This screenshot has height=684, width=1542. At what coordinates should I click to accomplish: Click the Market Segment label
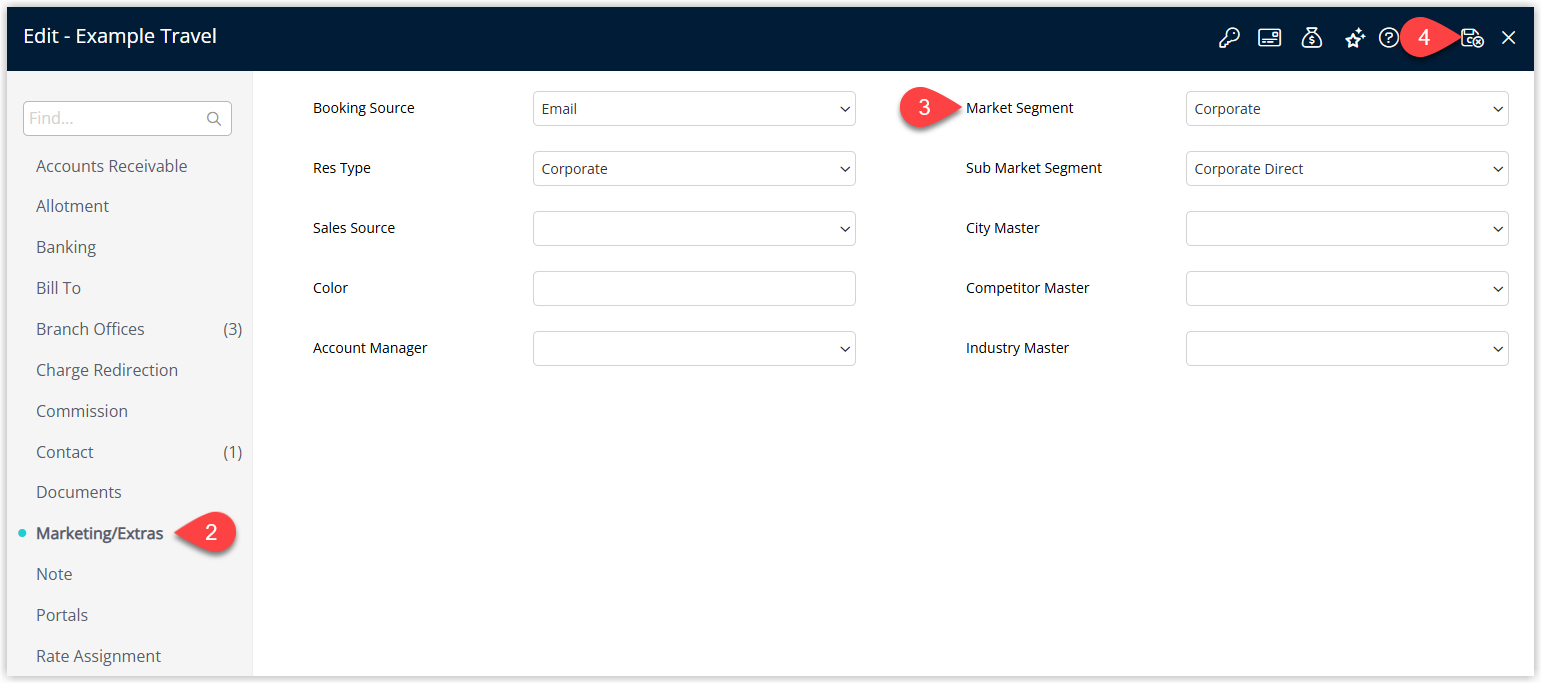coord(1020,108)
